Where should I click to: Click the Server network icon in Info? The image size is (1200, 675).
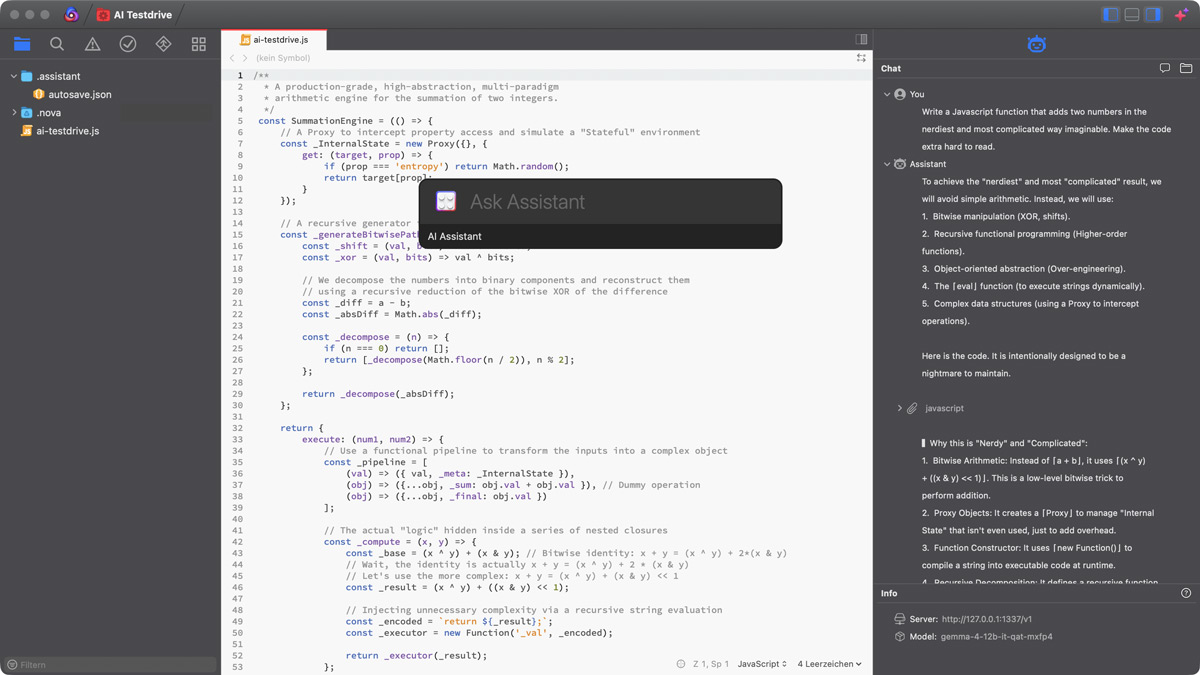(900, 619)
